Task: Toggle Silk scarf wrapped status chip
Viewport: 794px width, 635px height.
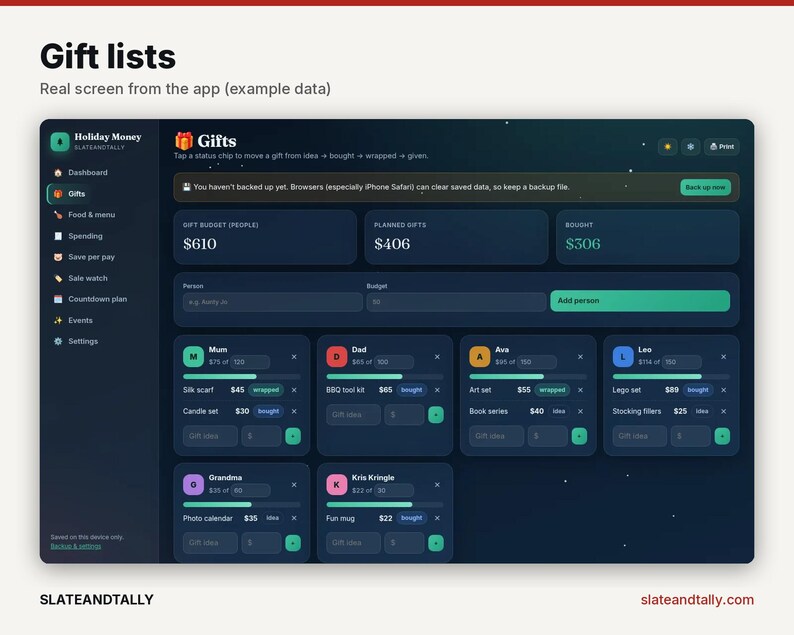Action: click(x=266, y=390)
